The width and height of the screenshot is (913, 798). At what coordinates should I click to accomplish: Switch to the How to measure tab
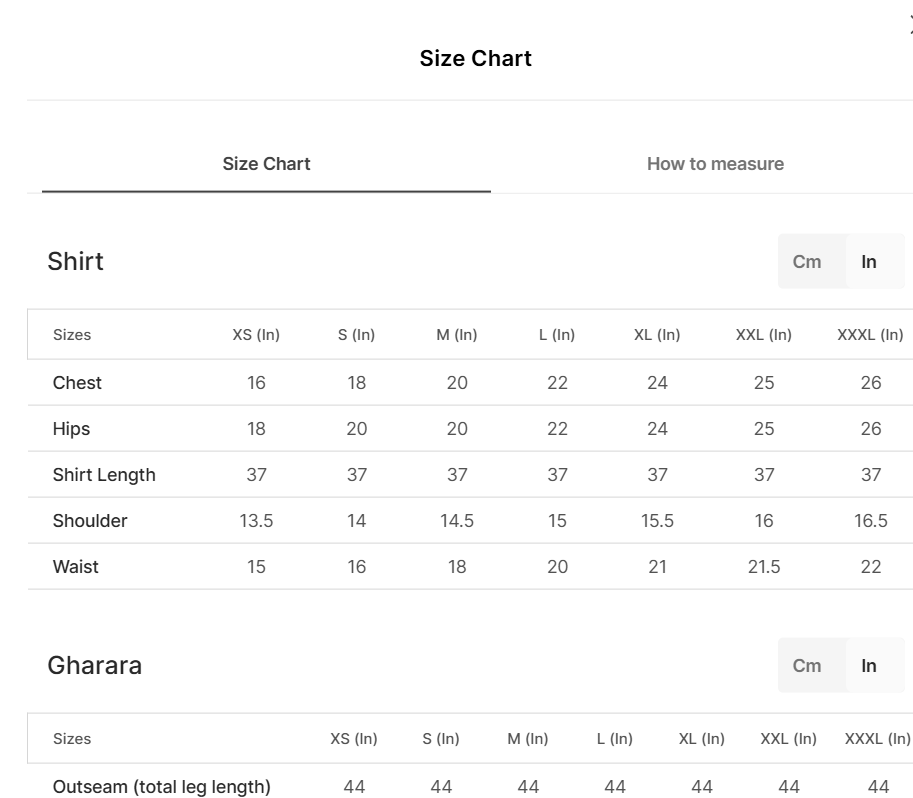715,164
